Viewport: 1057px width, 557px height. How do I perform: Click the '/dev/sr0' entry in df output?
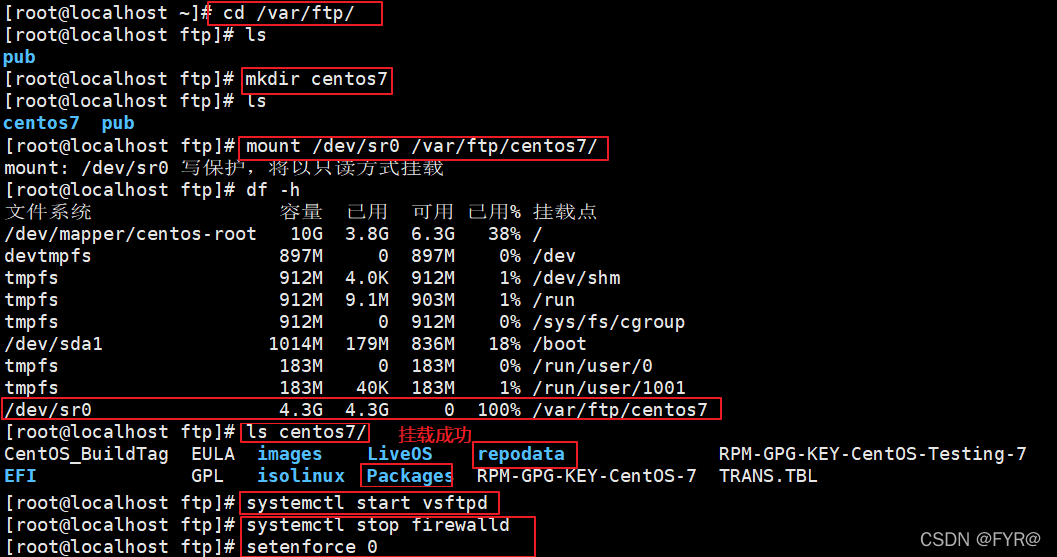pos(48,409)
